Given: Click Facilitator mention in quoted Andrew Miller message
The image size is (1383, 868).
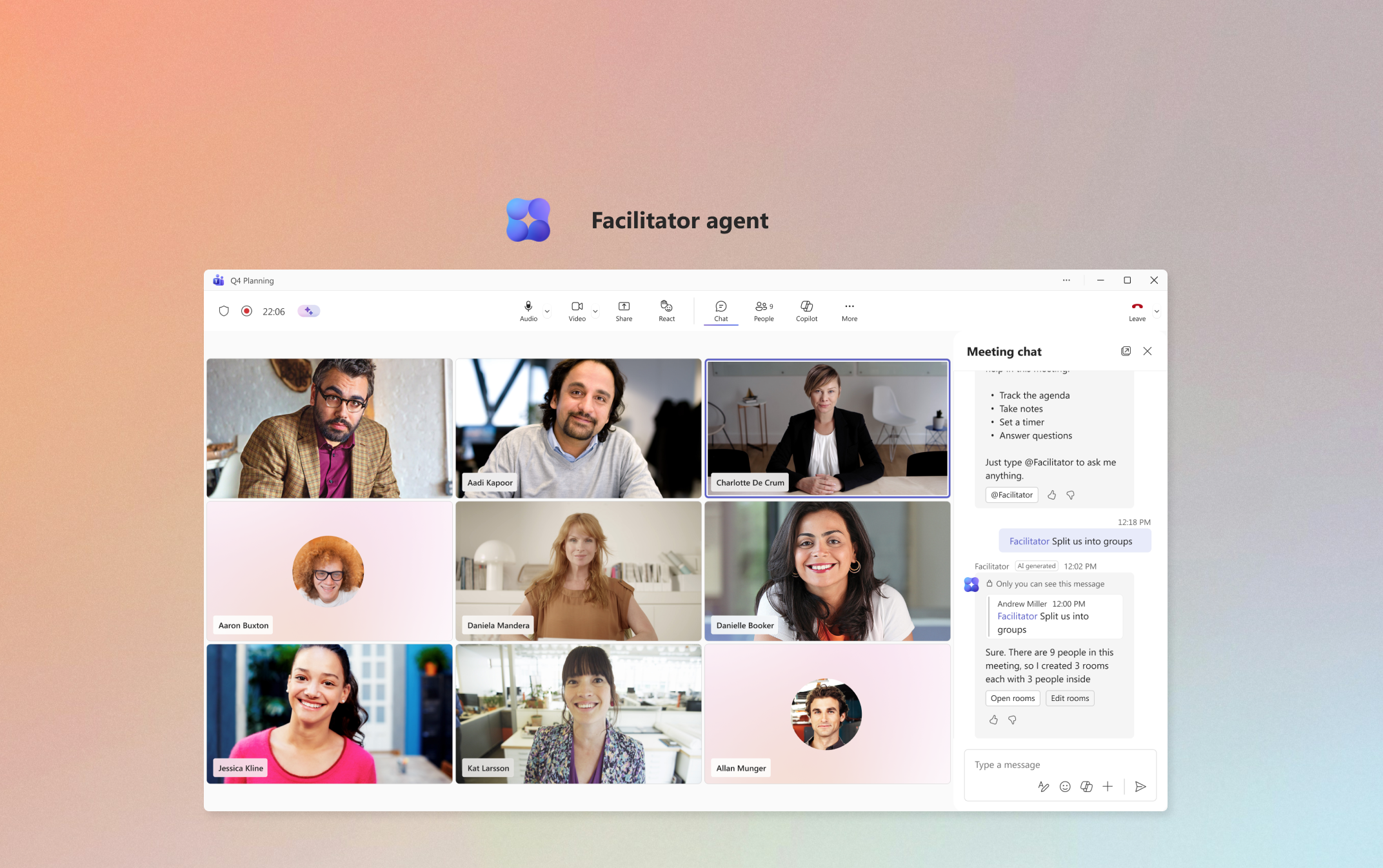Looking at the screenshot, I should click(x=1017, y=616).
